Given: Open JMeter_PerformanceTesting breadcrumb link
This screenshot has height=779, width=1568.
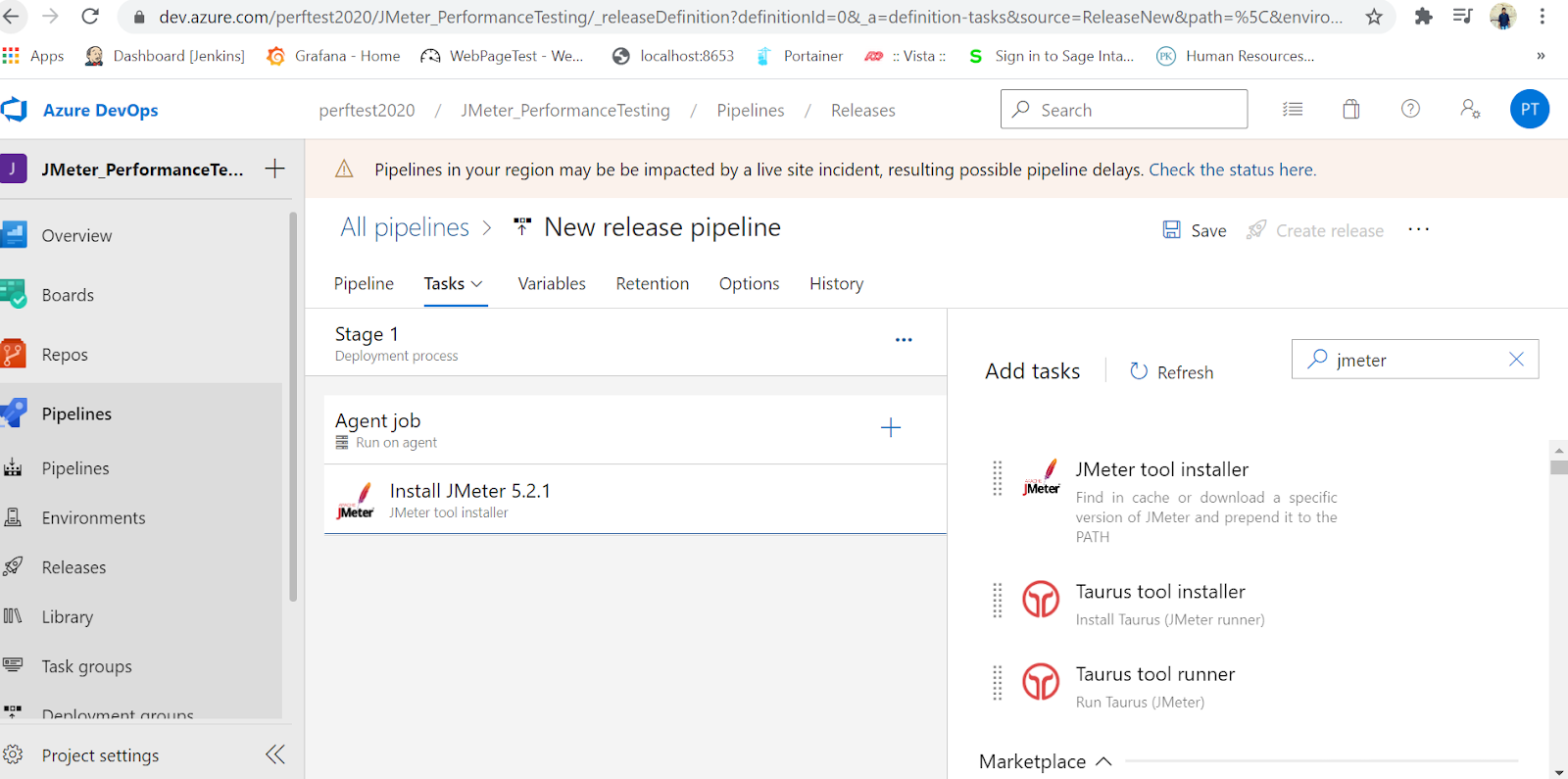Looking at the screenshot, I should point(565,110).
